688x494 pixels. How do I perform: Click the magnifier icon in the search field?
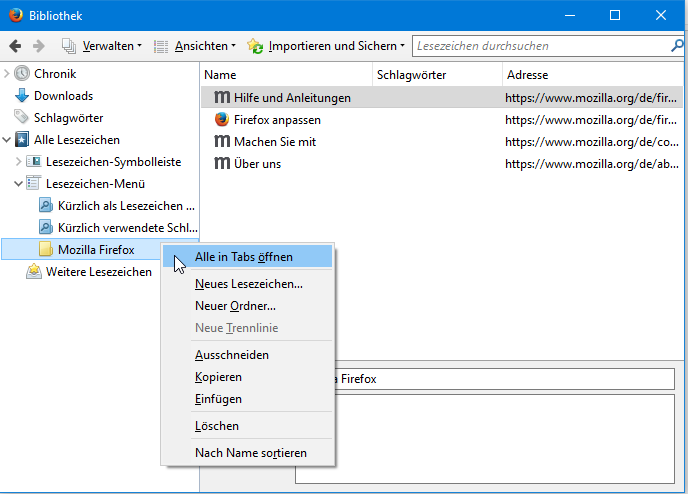(x=677, y=46)
